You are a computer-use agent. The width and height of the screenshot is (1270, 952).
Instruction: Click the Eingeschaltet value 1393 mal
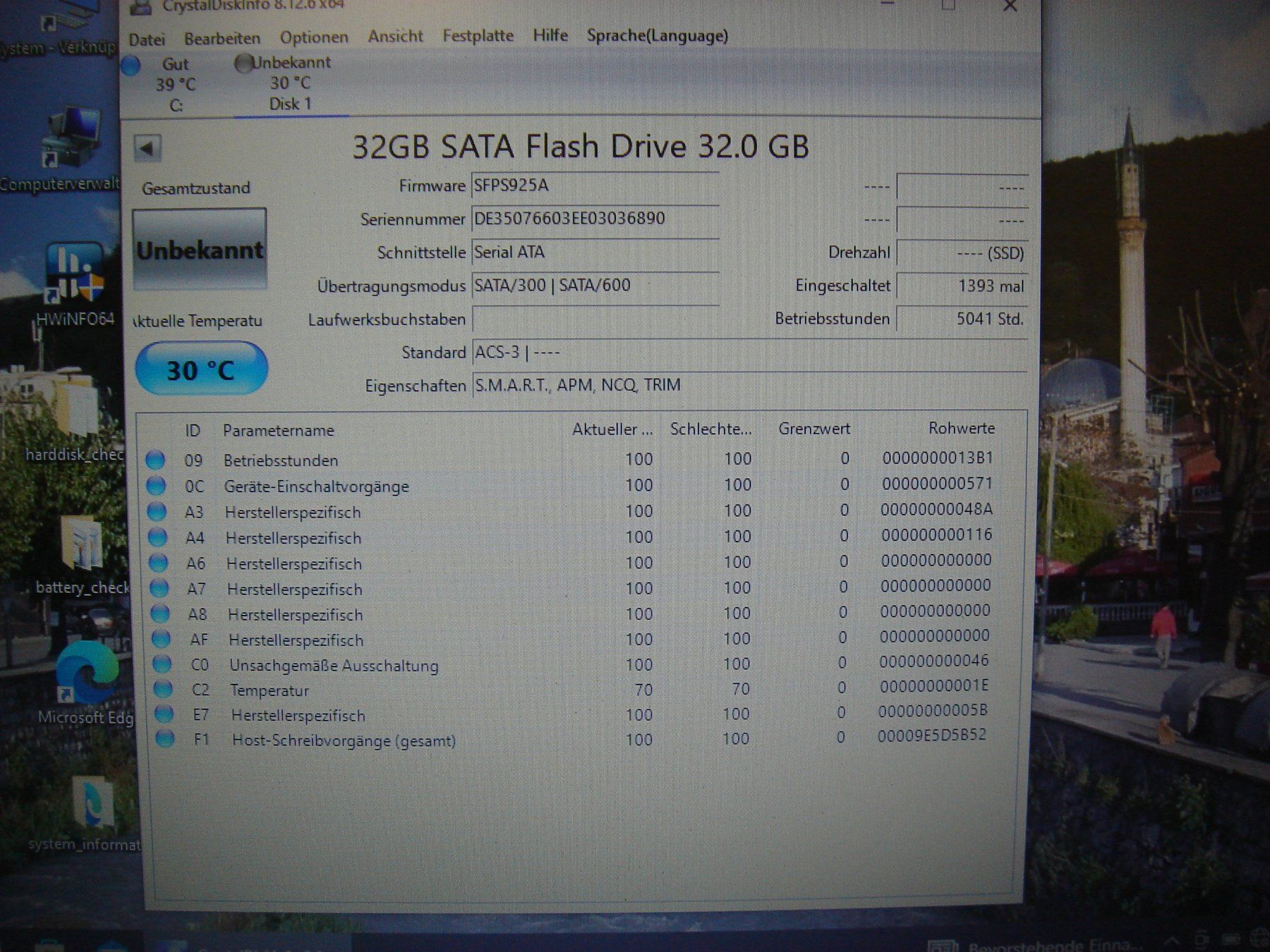pyautogui.click(x=962, y=286)
